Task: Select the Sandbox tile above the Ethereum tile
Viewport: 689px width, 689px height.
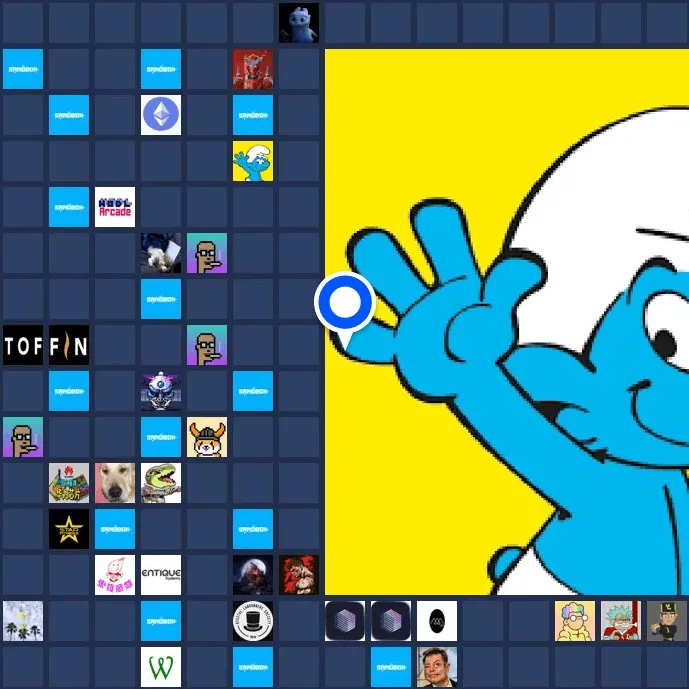Action: 161,69
